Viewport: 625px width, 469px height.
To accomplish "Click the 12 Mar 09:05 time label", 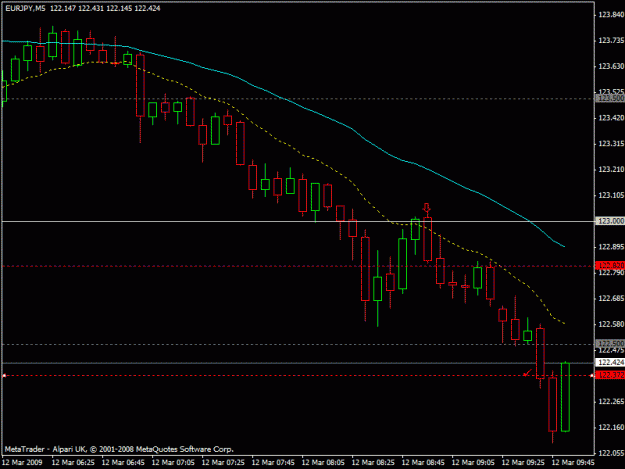I will pyautogui.click(x=473, y=463).
